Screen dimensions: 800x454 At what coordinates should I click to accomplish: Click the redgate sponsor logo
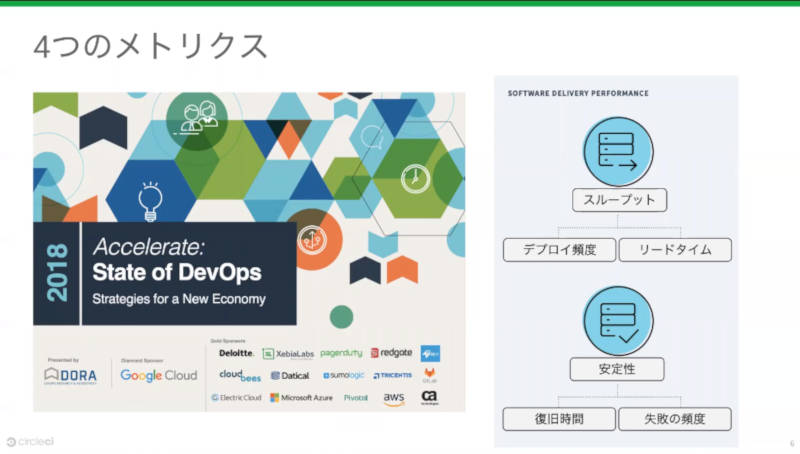[391, 352]
